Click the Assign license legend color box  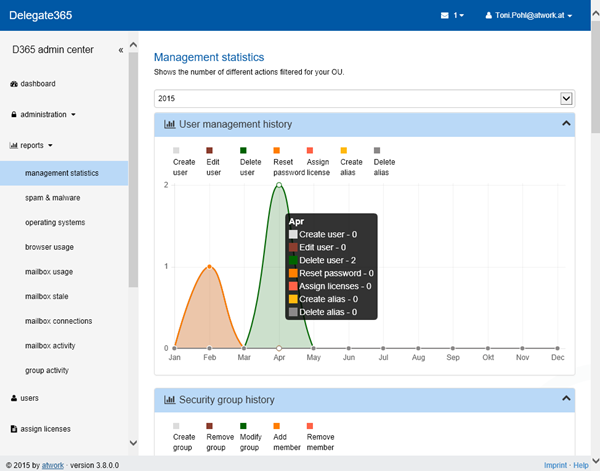(311, 150)
